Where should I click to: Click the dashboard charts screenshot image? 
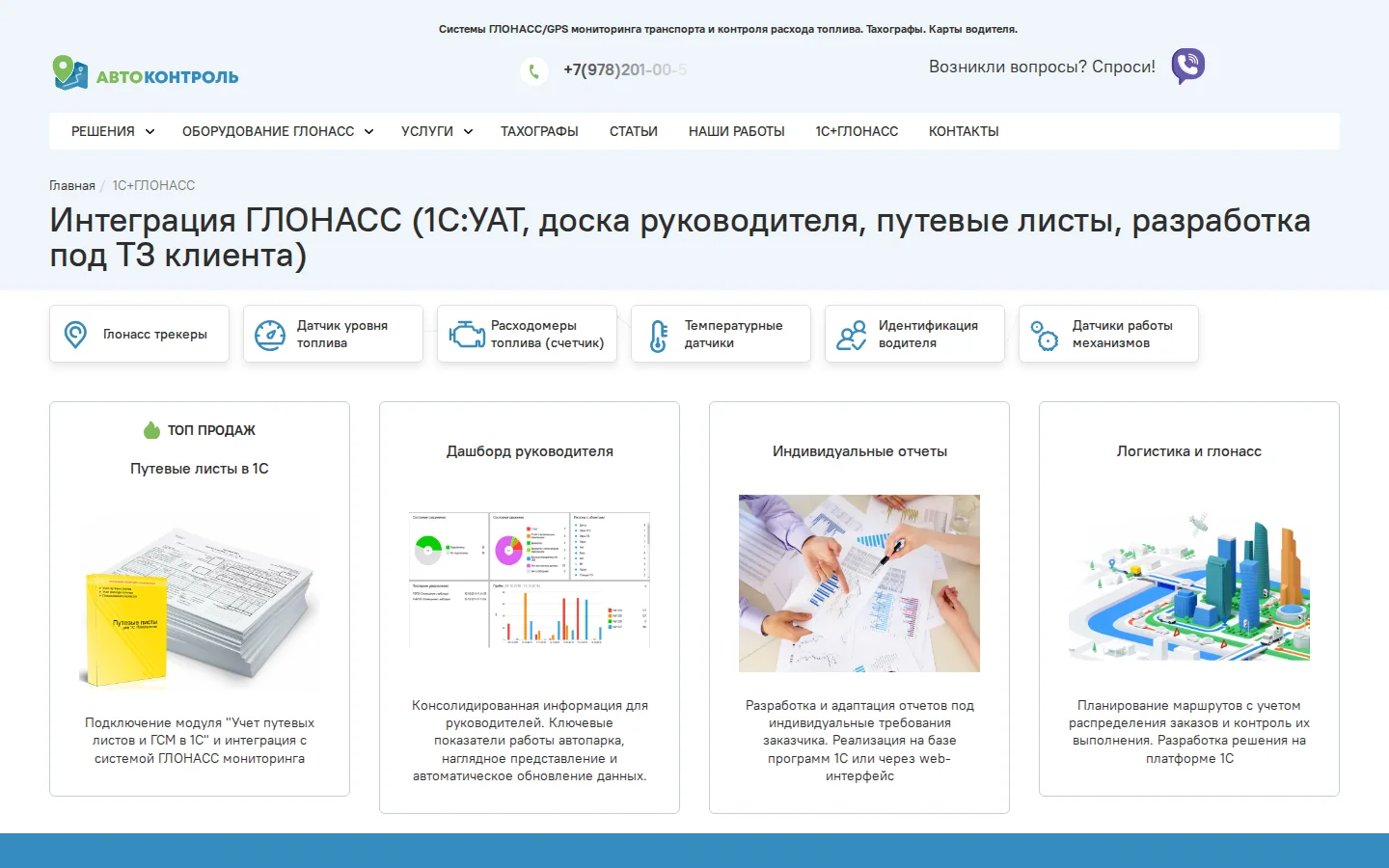tap(530, 581)
